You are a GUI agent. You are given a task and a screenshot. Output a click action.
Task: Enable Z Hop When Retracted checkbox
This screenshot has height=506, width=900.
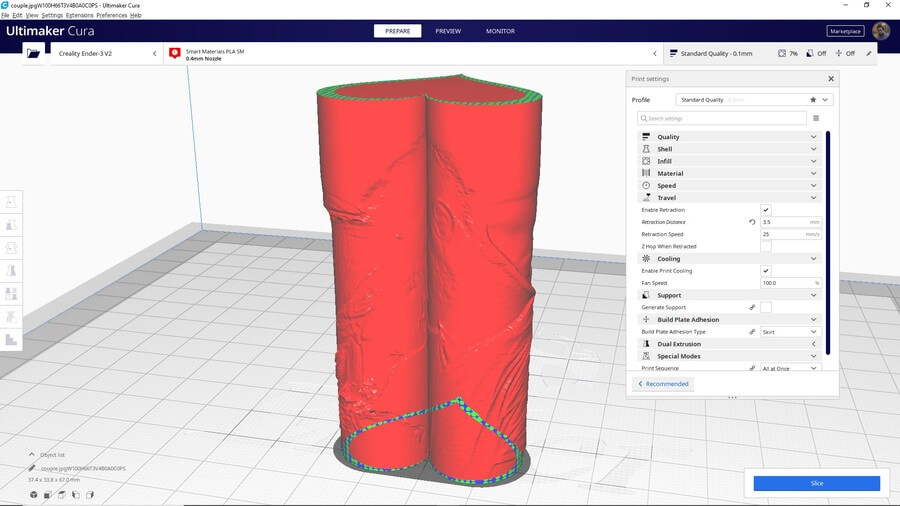[766, 246]
